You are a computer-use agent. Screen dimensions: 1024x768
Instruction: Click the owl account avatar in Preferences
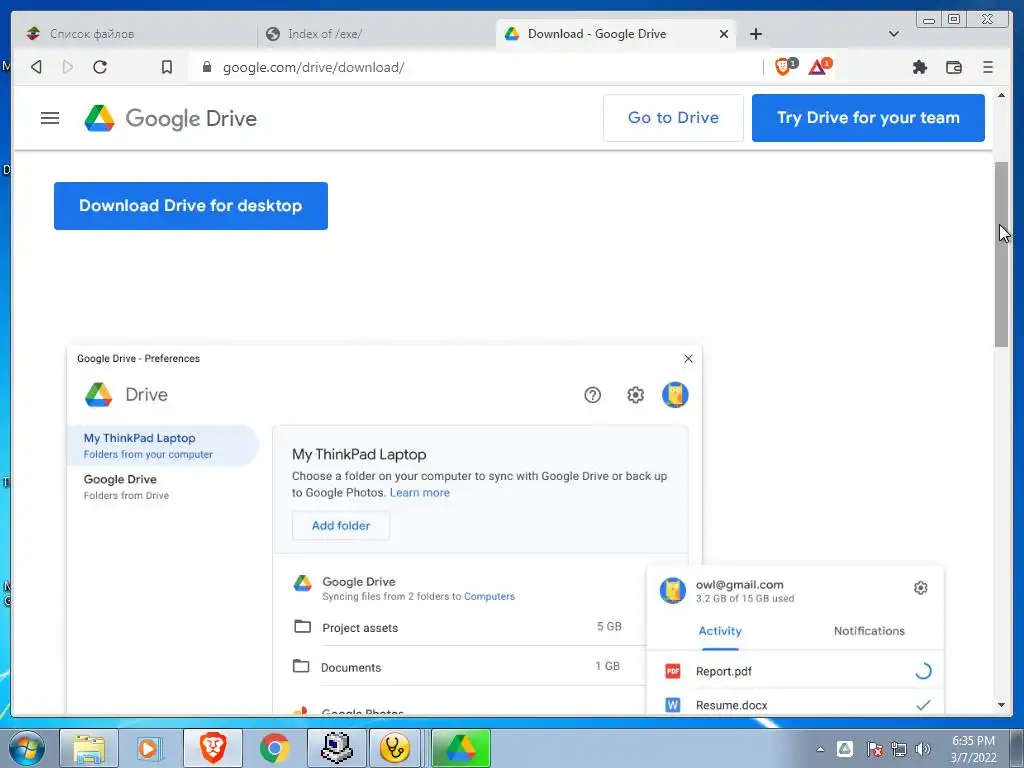pos(675,395)
